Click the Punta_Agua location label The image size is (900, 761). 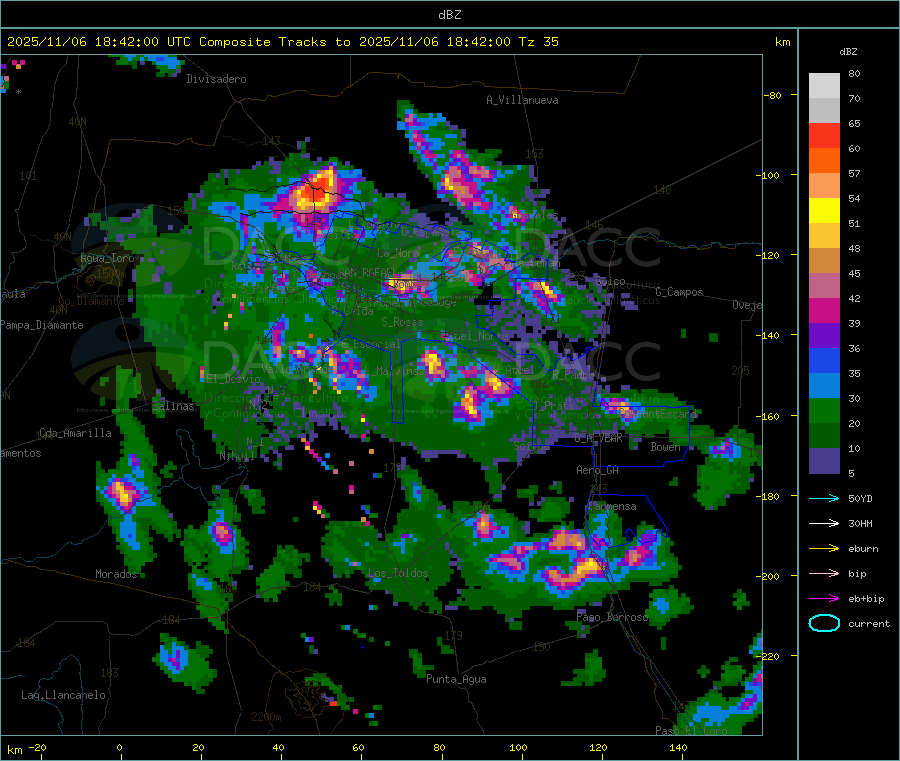[x=456, y=680]
